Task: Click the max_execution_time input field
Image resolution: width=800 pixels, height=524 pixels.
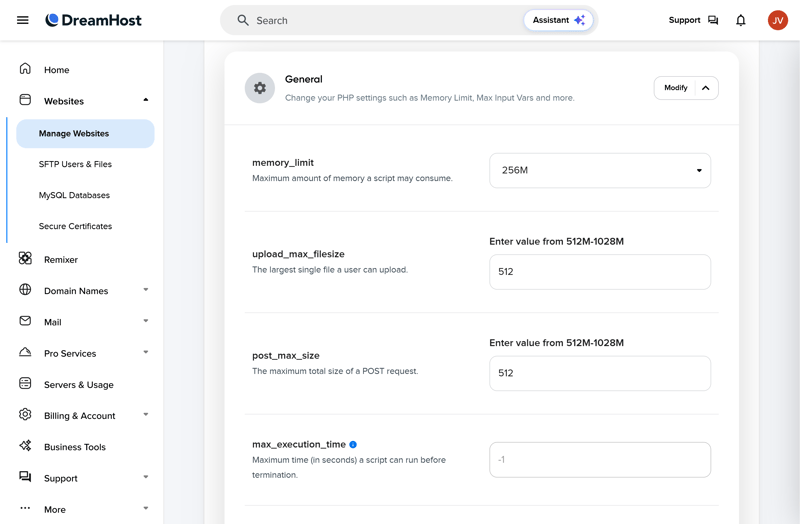Action: [600, 460]
